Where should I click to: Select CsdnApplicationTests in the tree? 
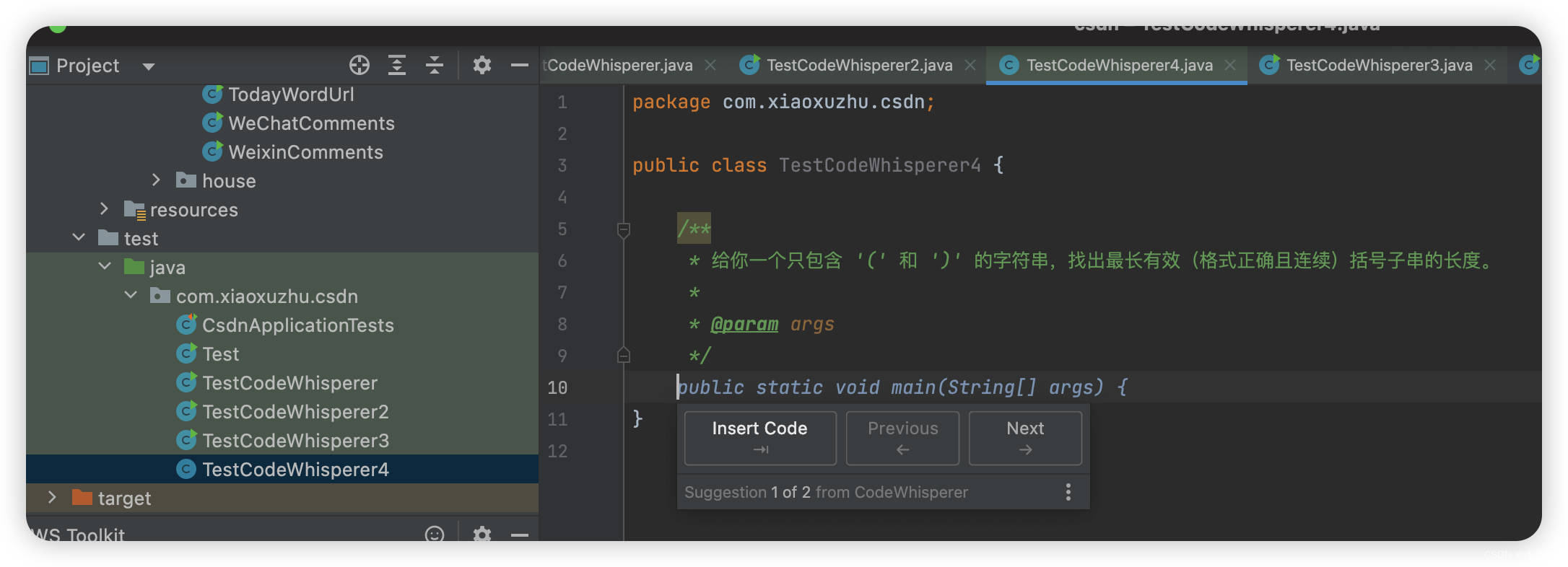(297, 325)
